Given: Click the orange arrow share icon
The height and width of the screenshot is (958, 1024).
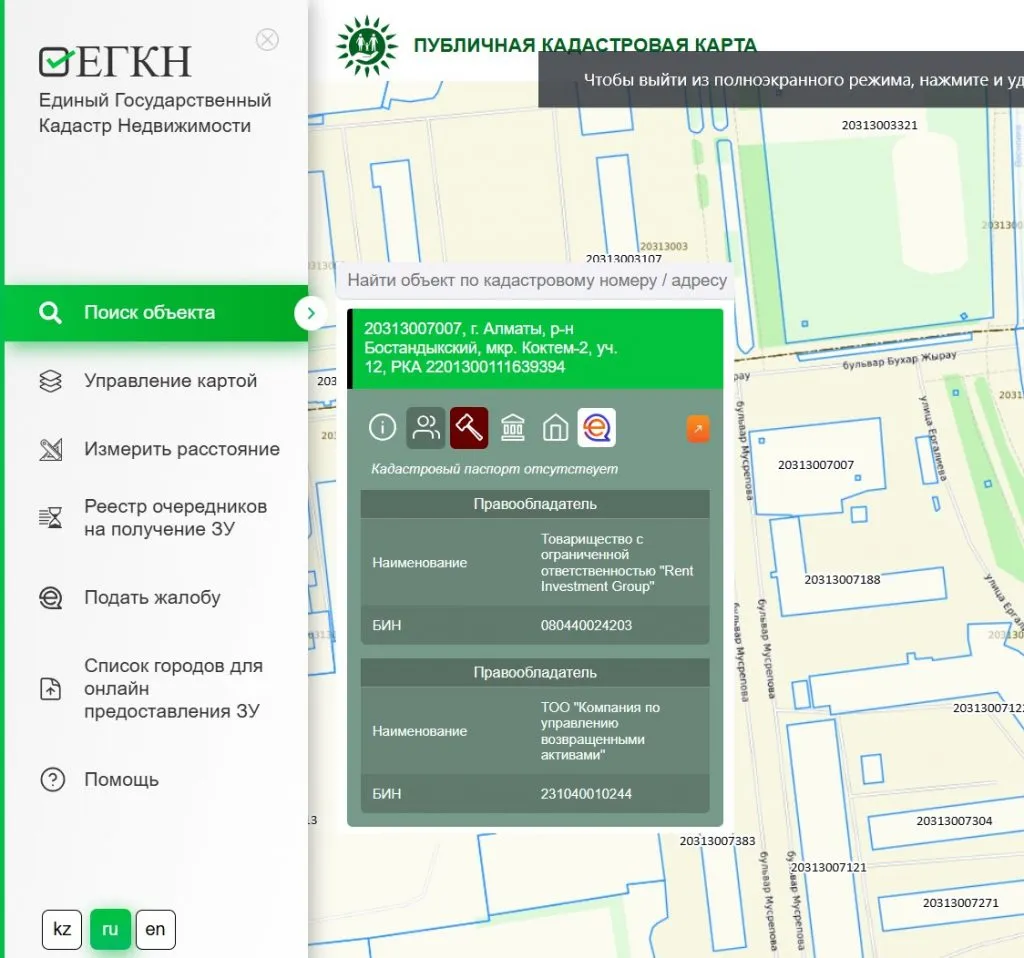Looking at the screenshot, I should pos(698,429).
